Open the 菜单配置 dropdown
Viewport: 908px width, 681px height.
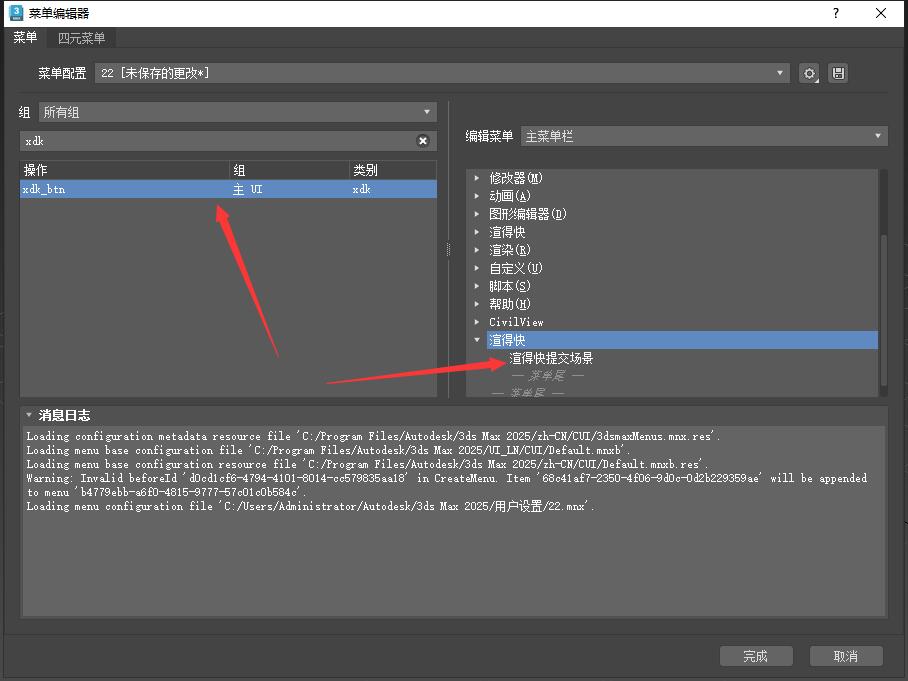(x=781, y=73)
